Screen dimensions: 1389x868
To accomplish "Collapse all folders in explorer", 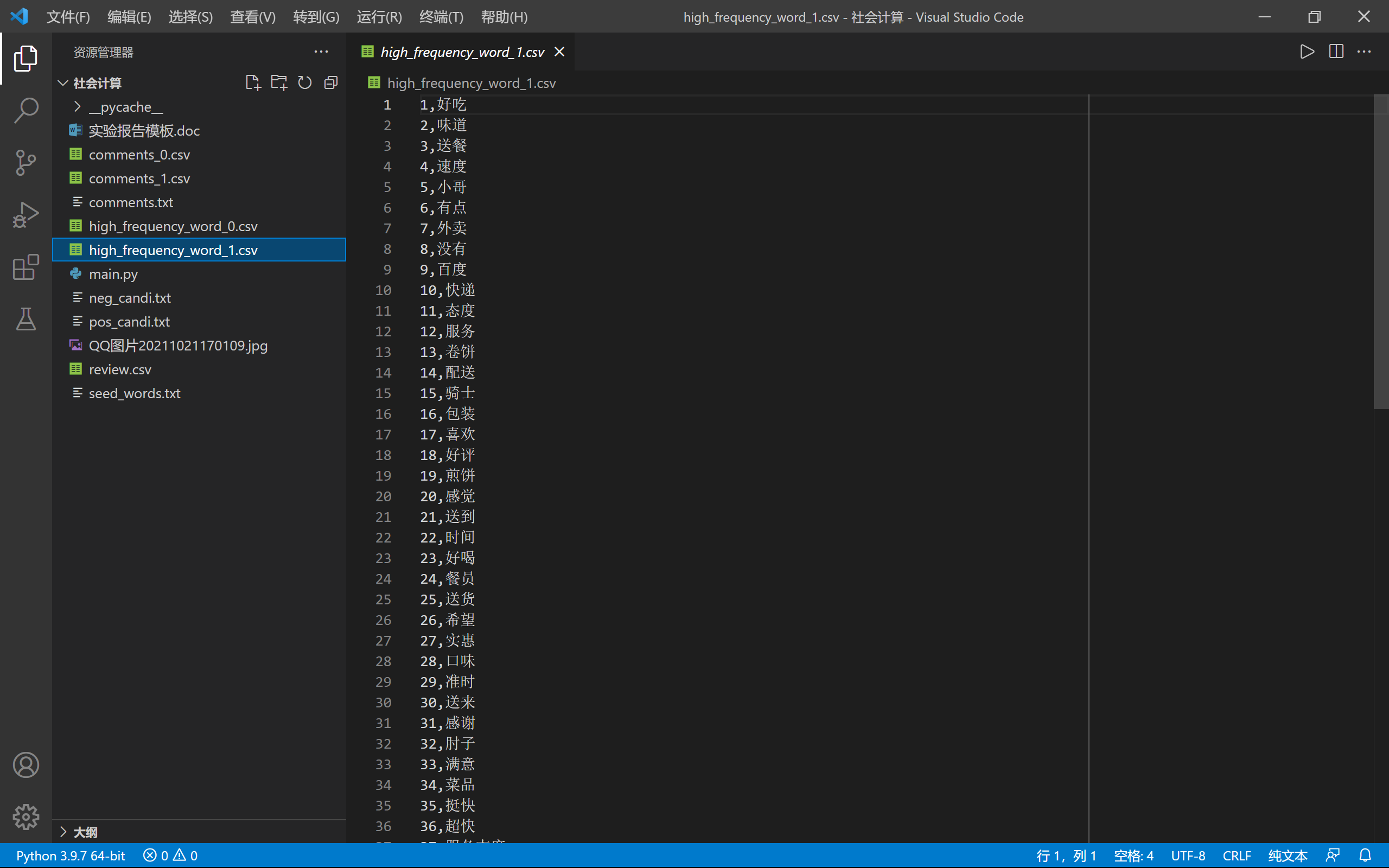I will pos(331,83).
